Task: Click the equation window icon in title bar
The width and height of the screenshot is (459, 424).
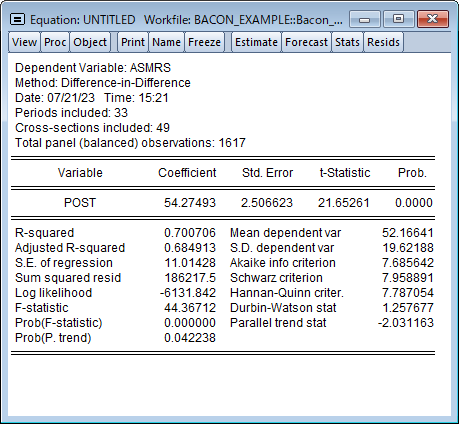Action: click(17, 20)
